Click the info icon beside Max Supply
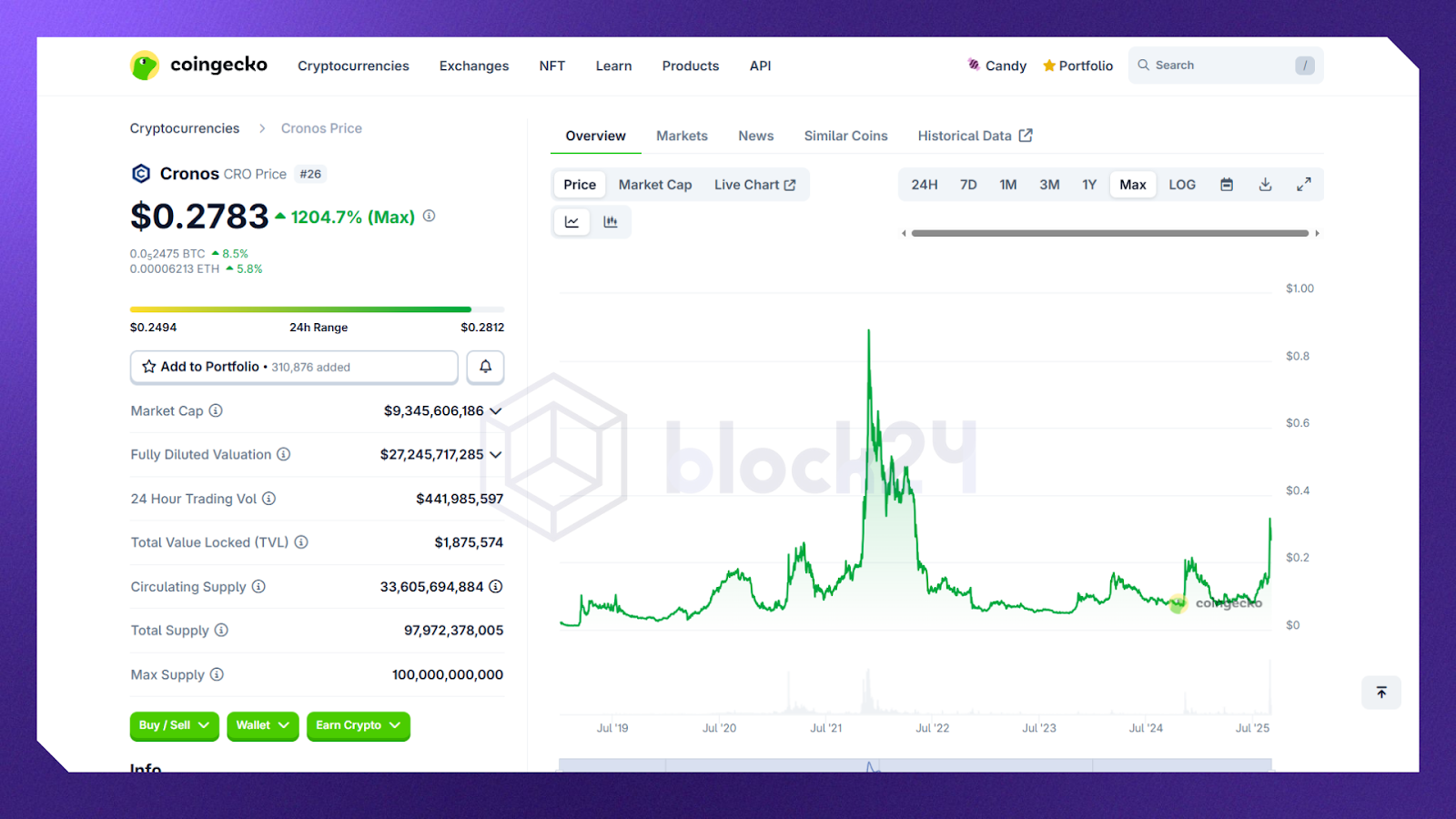This screenshot has height=819, width=1456. 217,674
